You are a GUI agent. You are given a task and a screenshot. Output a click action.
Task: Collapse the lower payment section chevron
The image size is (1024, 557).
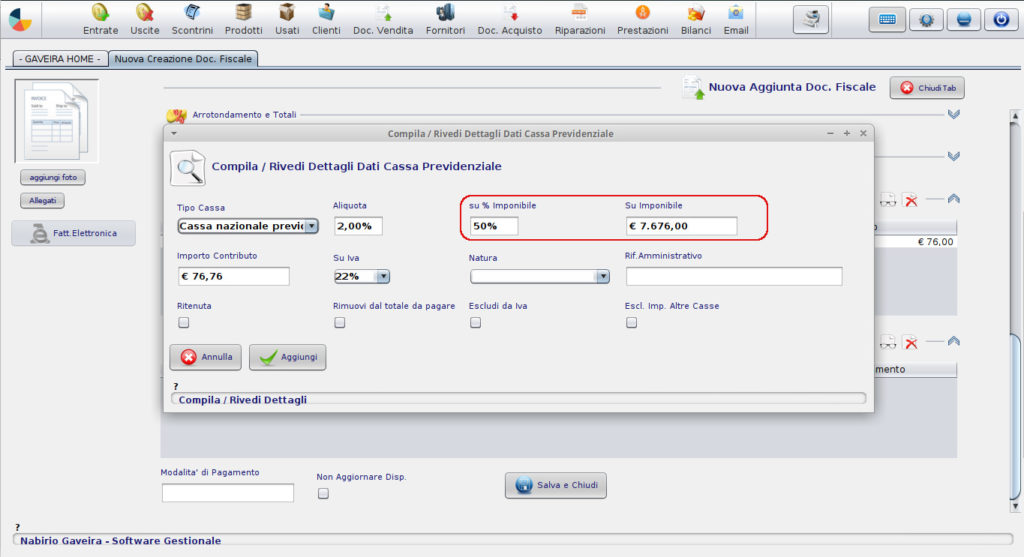[x=953, y=341]
